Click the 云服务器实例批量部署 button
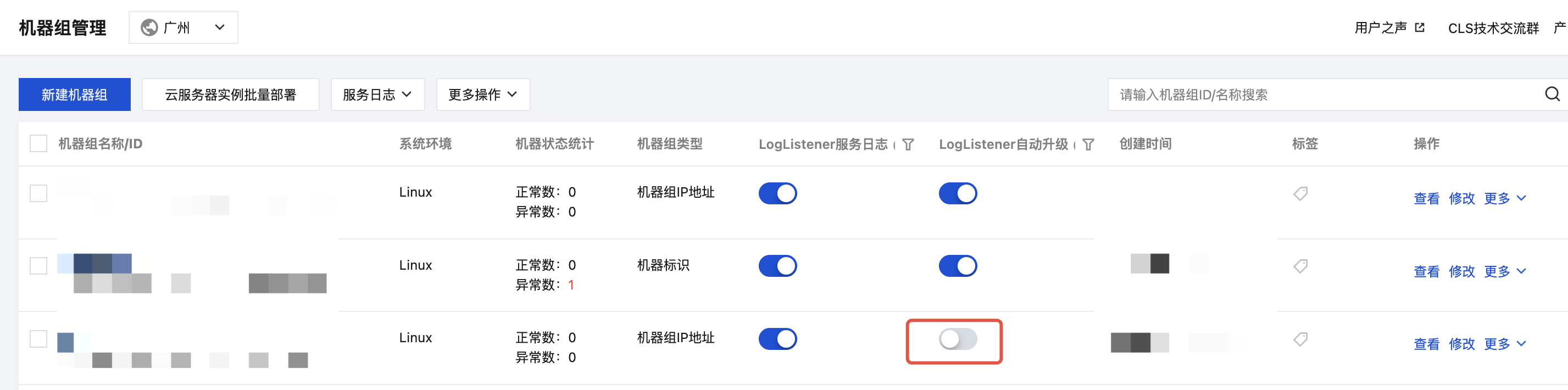The width and height of the screenshot is (1568, 390). point(230,94)
